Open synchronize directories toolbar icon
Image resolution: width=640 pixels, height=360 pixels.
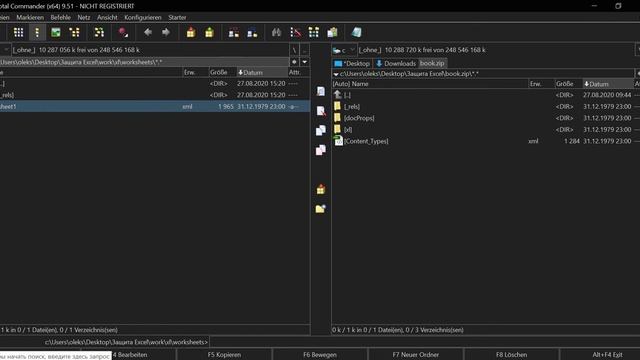(313, 32)
